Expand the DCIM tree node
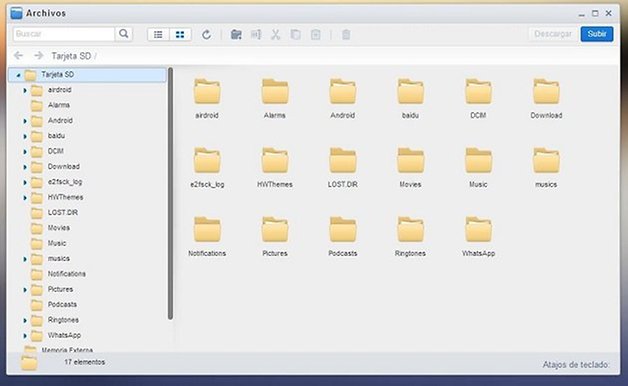The image size is (628, 386). point(25,152)
